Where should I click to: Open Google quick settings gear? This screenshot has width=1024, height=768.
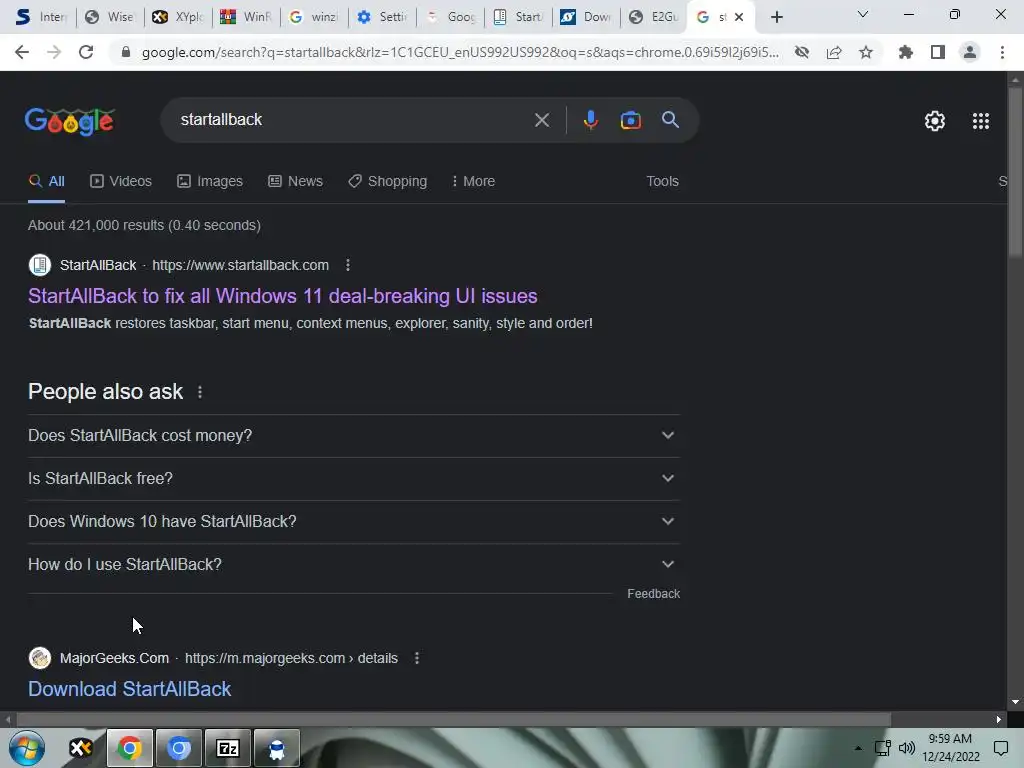pos(935,121)
